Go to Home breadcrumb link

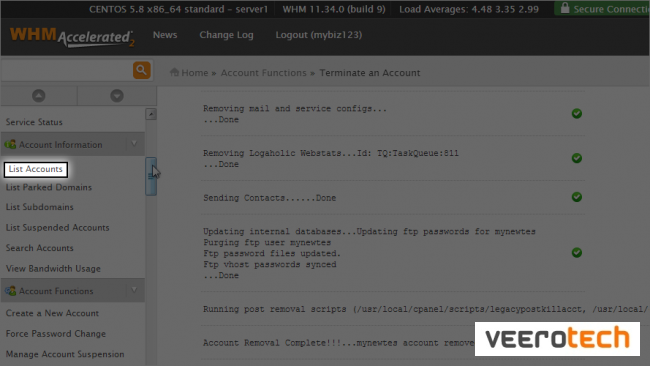(x=194, y=73)
